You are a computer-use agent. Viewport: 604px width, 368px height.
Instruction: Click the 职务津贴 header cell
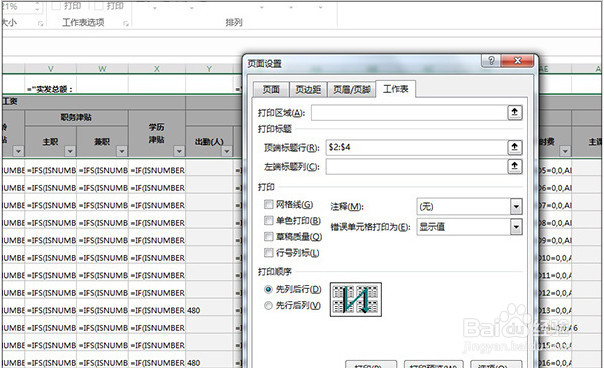pyautogui.click(x=76, y=118)
